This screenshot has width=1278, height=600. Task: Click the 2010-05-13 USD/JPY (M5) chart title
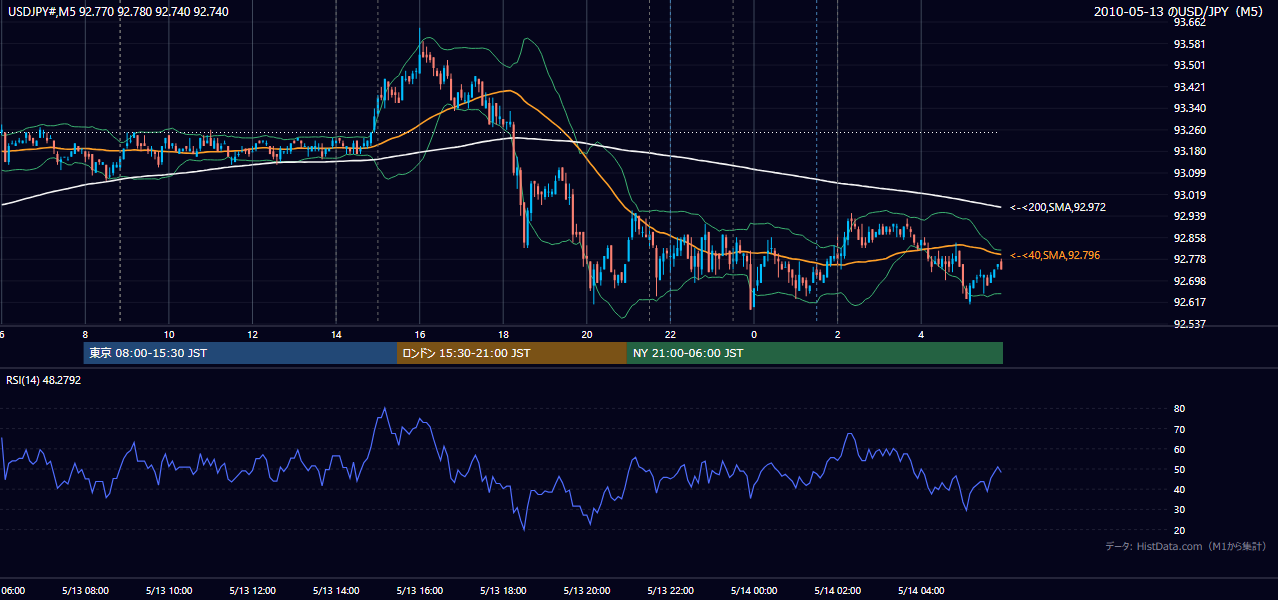click(1180, 11)
